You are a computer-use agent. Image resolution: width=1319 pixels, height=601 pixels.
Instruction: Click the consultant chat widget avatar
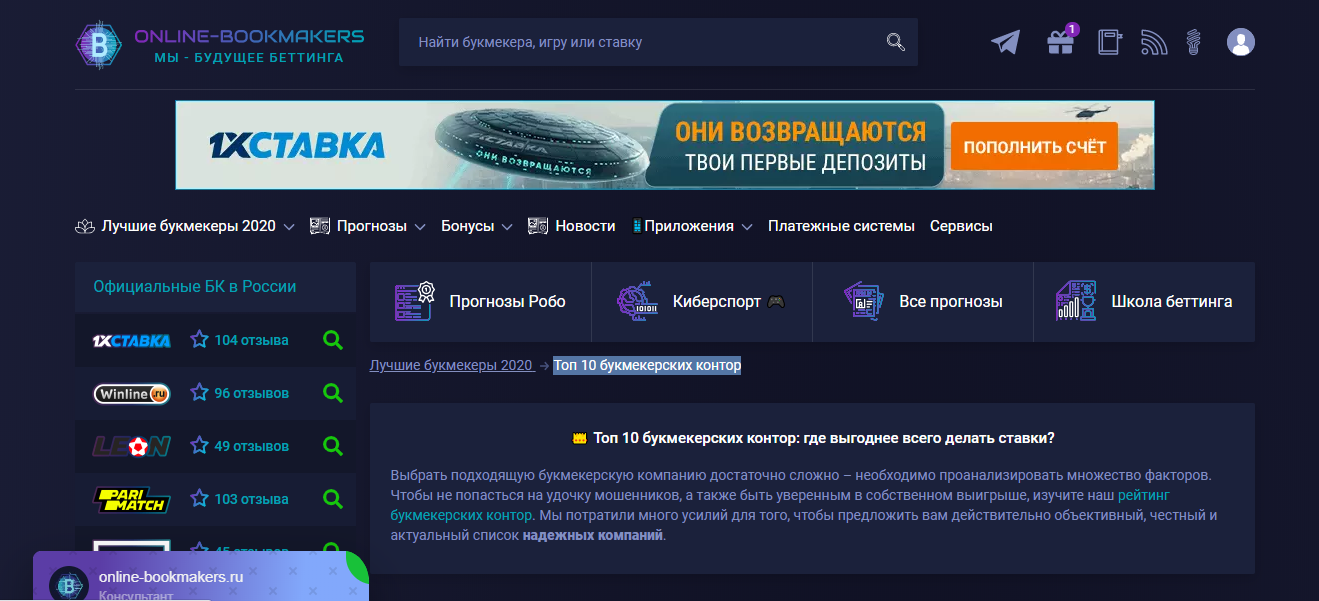tap(69, 587)
